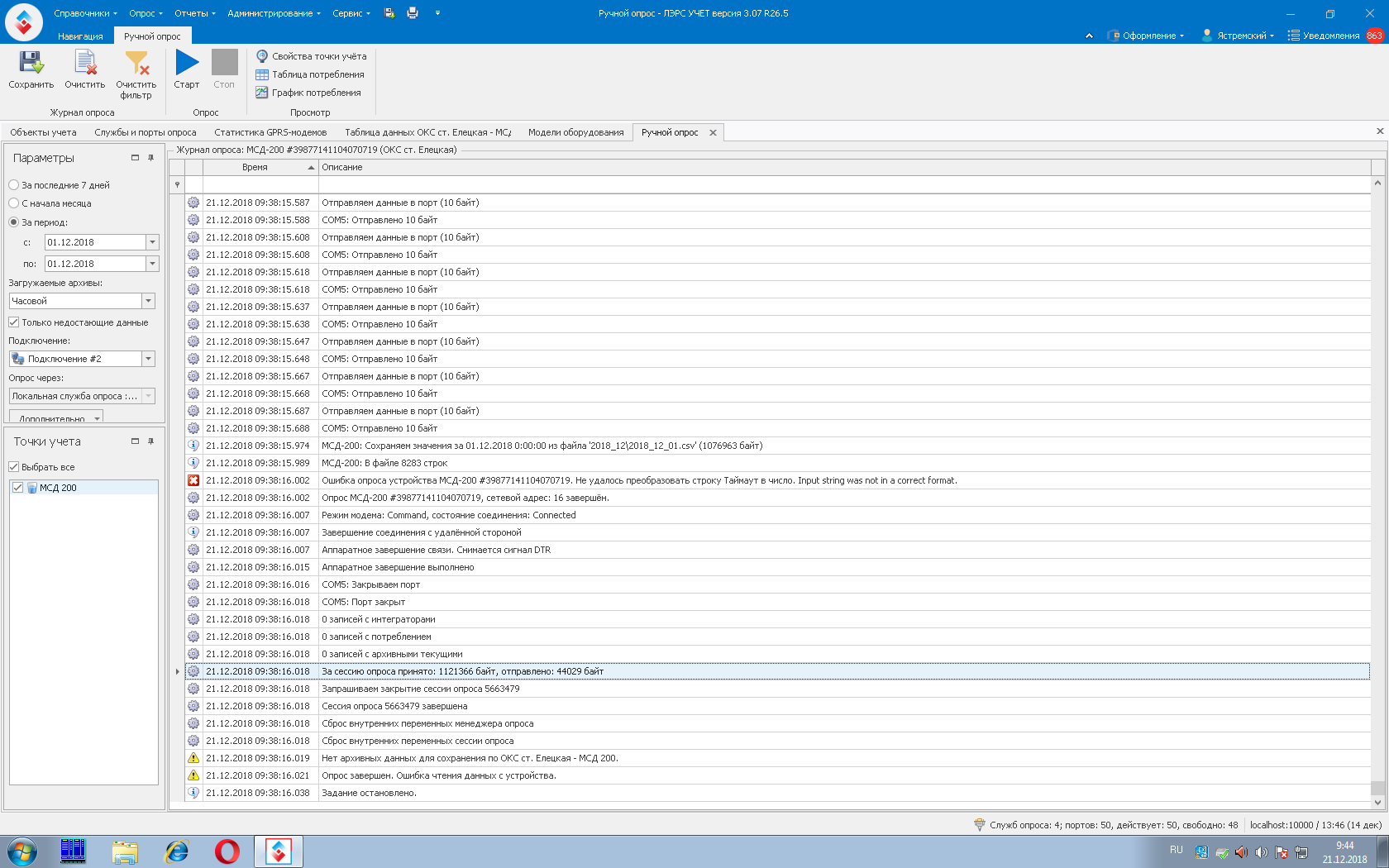This screenshot has height=868, width=1389.
Task: Open the Опрос menu
Action: 146,13
